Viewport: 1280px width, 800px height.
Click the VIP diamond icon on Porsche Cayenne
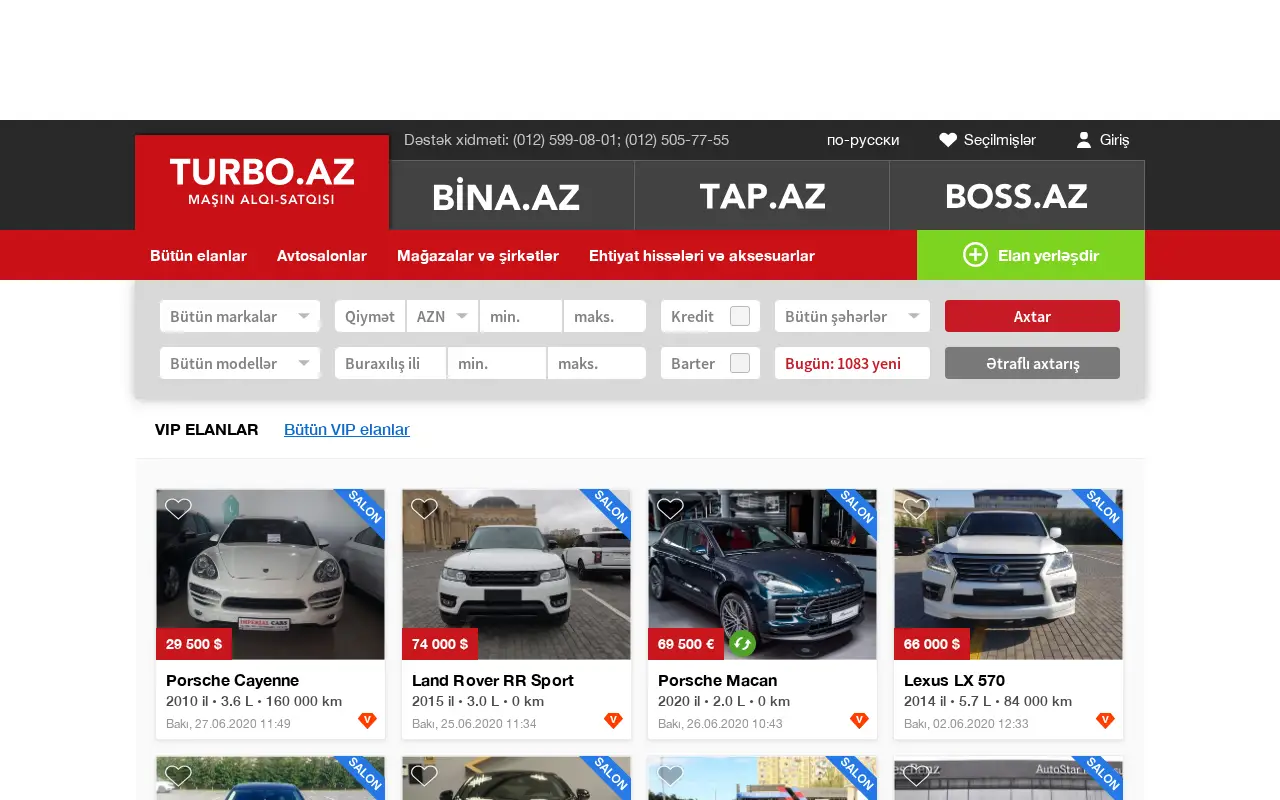click(367, 720)
